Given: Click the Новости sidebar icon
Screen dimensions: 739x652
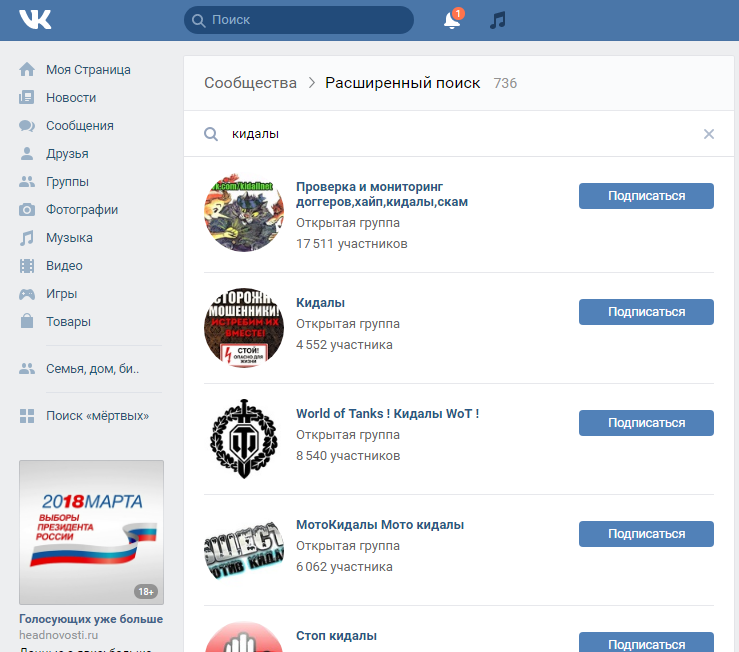Looking at the screenshot, I should [27, 98].
